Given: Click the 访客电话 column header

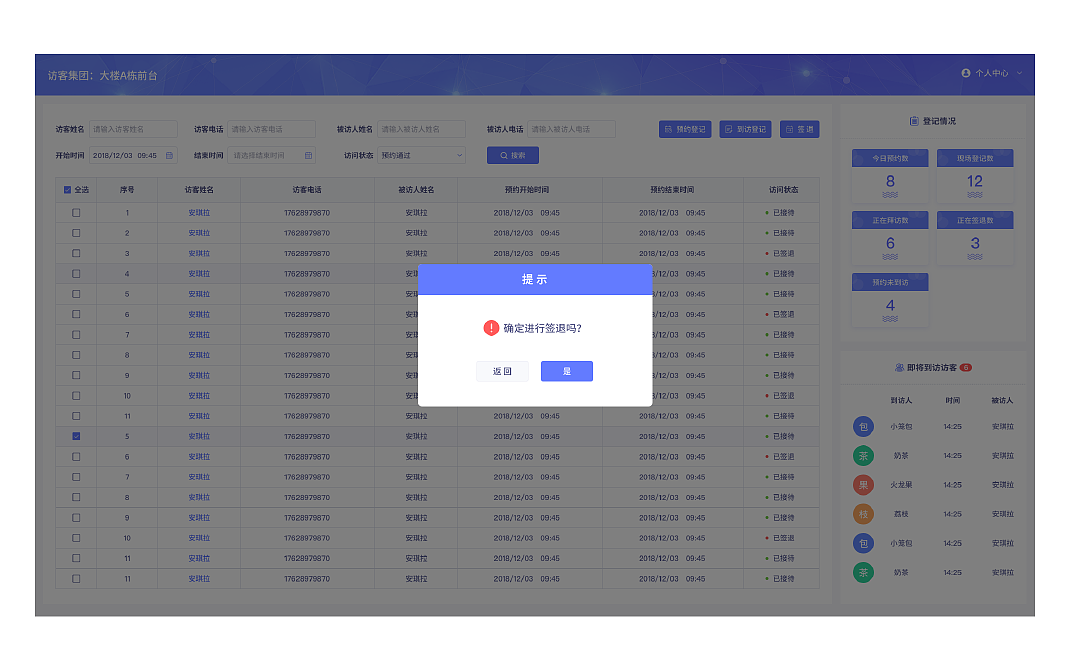Looking at the screenshot, I should pyautogui.click(x=307, y=190).
